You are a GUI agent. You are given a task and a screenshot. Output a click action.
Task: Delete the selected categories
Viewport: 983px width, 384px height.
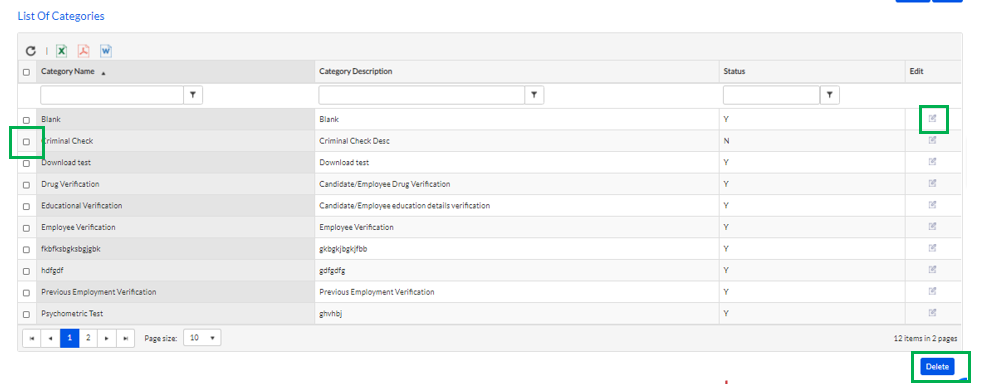point(937,366)
